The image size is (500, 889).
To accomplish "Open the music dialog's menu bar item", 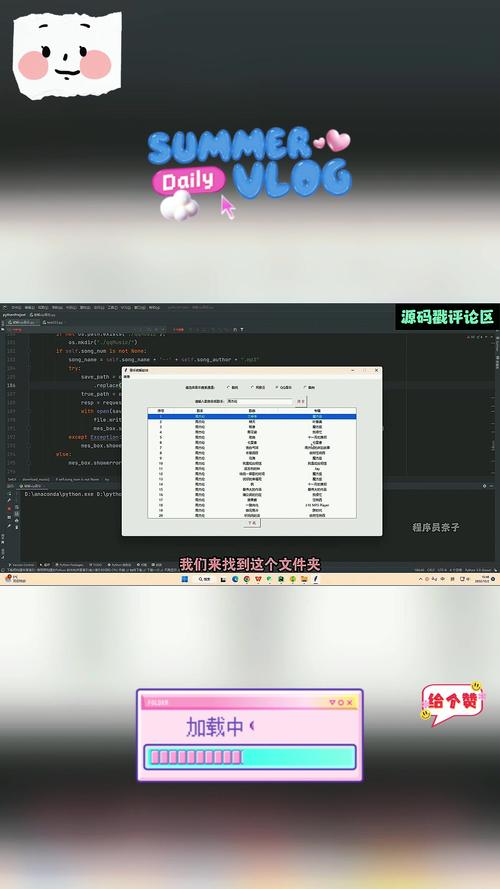I will point(126,376).
